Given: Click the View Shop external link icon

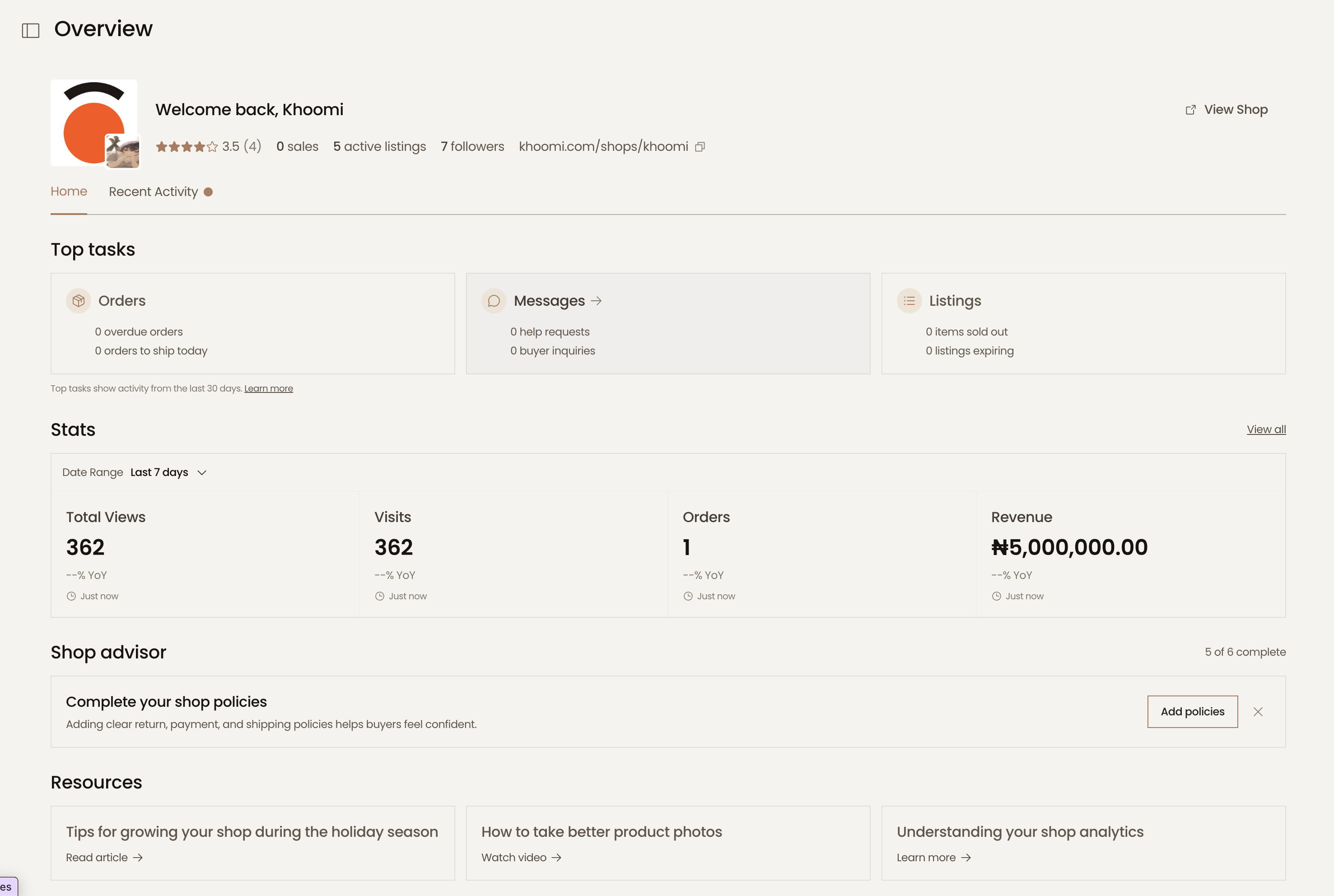Looking at the screenshot, I should [1190, 110].
